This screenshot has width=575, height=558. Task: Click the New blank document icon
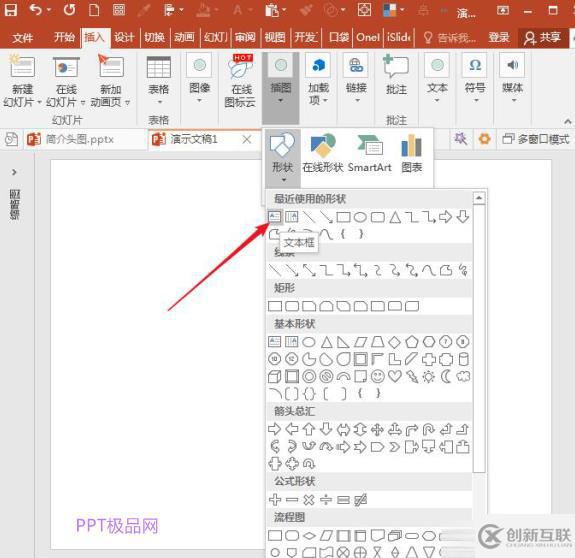(94, 10)
